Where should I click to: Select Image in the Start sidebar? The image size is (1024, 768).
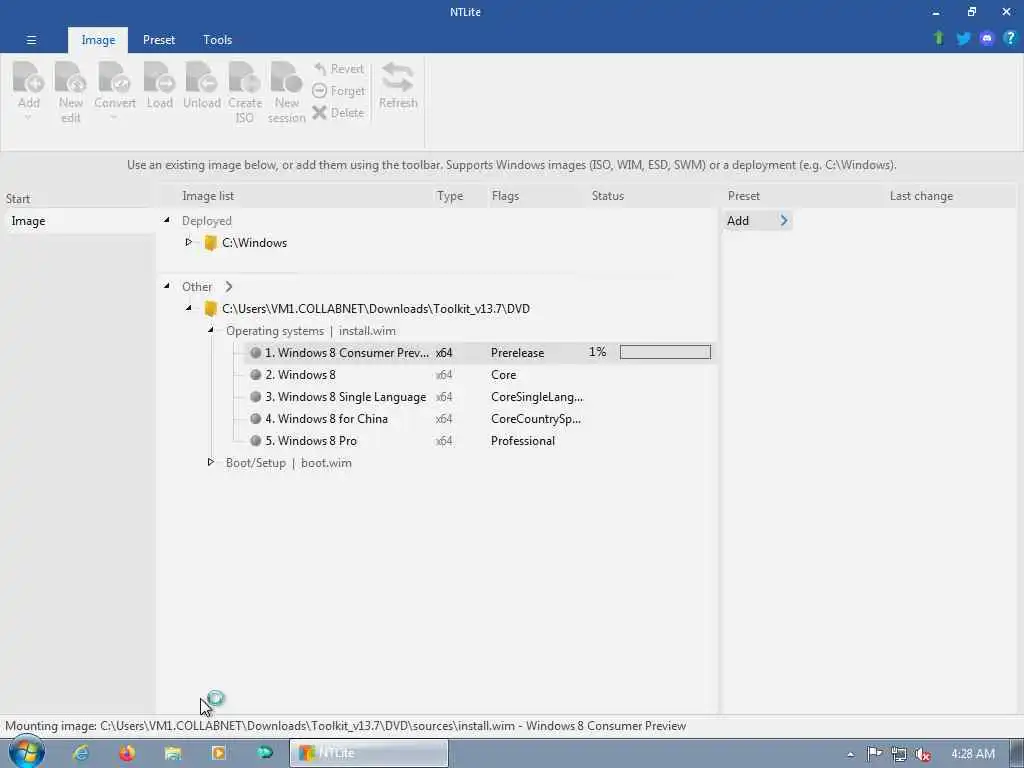[78, 221]
